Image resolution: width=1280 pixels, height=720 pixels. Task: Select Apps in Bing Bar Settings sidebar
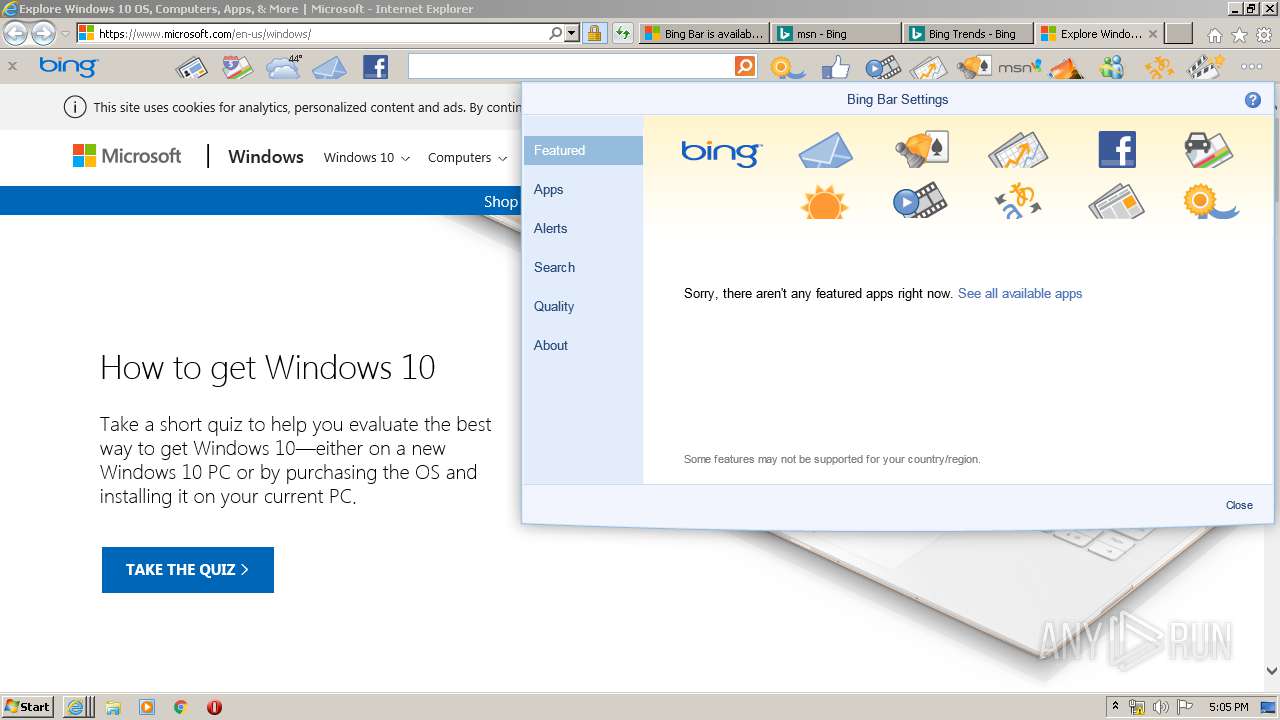click(x=548, y=189)
